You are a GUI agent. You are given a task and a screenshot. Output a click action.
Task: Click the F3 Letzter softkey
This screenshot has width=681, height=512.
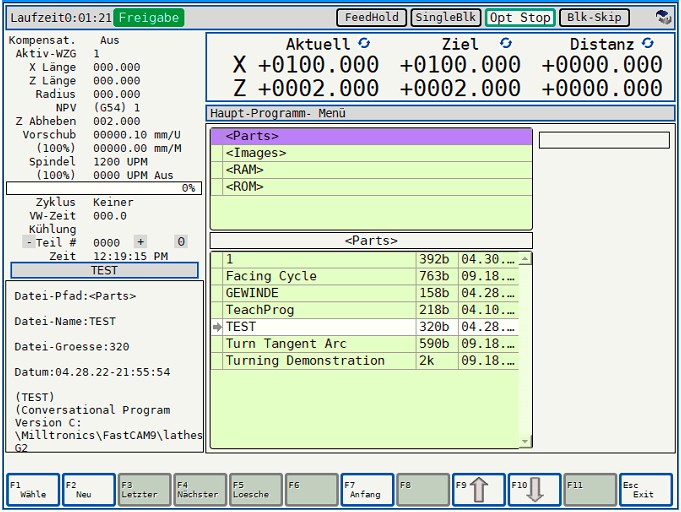pos(144,489)
